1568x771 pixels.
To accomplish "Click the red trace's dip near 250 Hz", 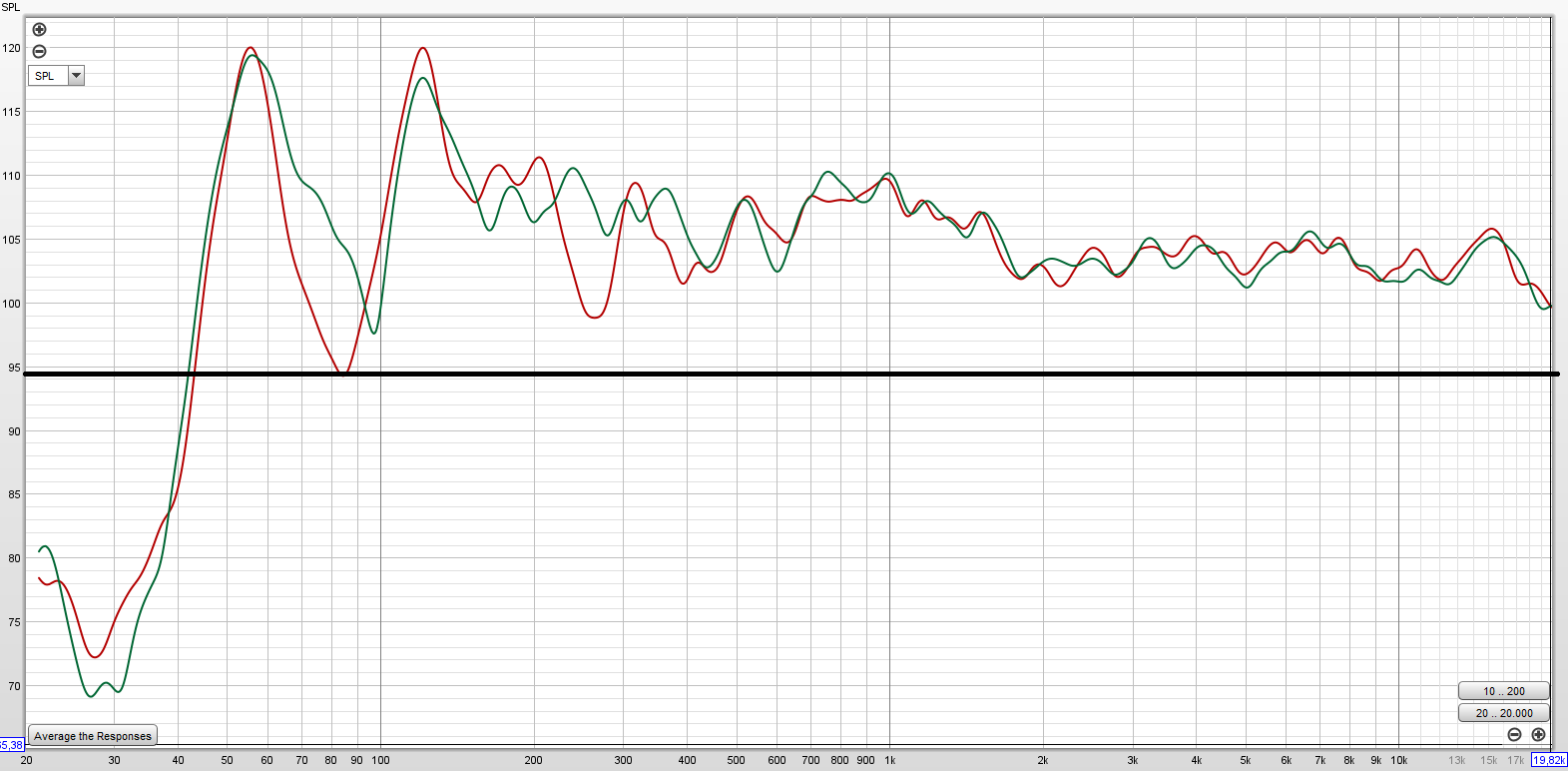I will pyautogui.click(x=594, y=317).
